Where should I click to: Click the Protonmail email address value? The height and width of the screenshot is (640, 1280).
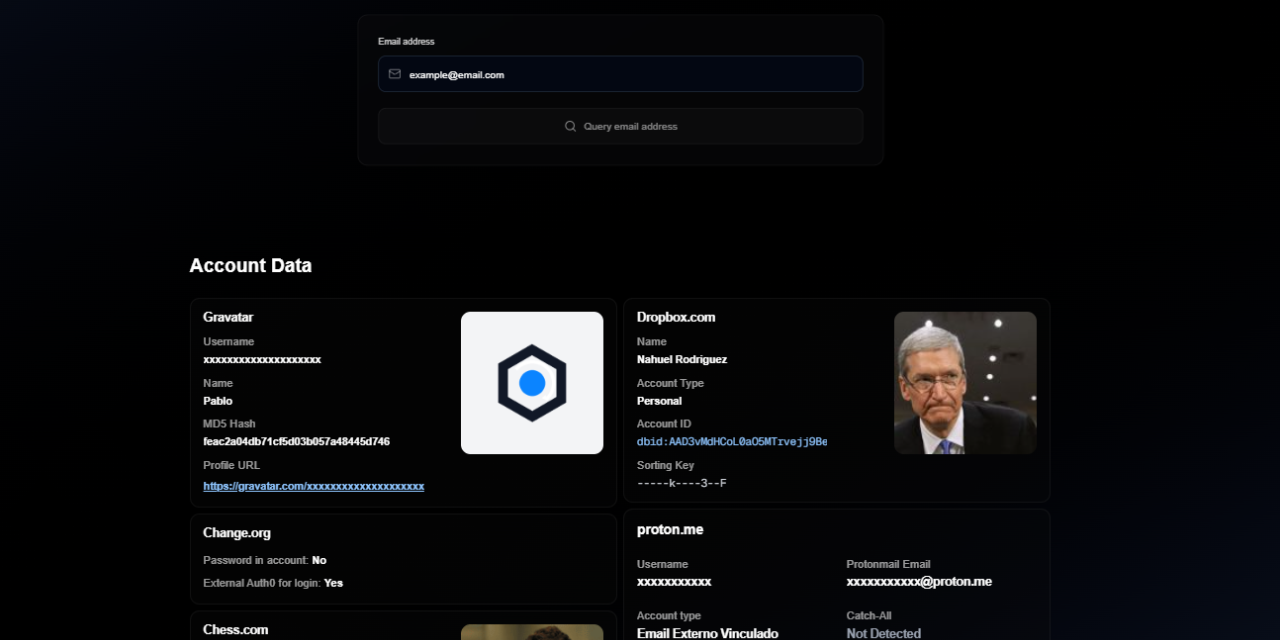[x=919, y=582]
